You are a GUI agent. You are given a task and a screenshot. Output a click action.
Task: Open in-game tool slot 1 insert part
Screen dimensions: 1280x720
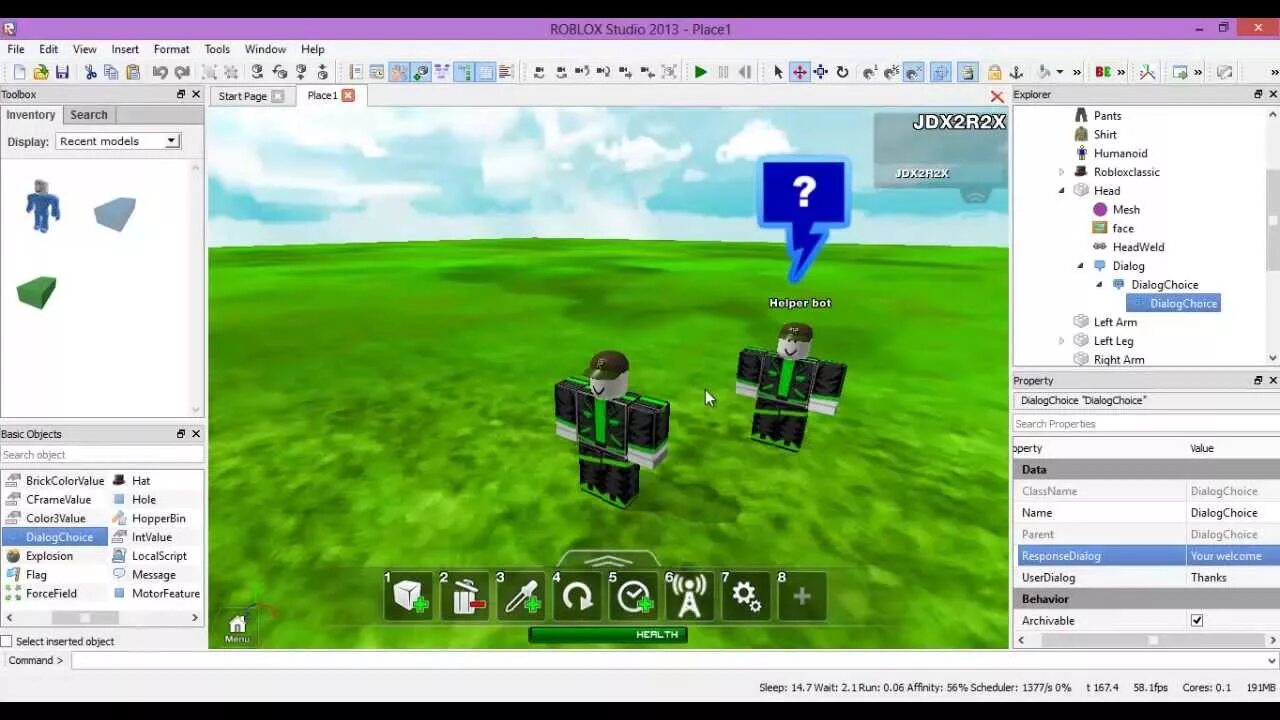tap(410, 597)
